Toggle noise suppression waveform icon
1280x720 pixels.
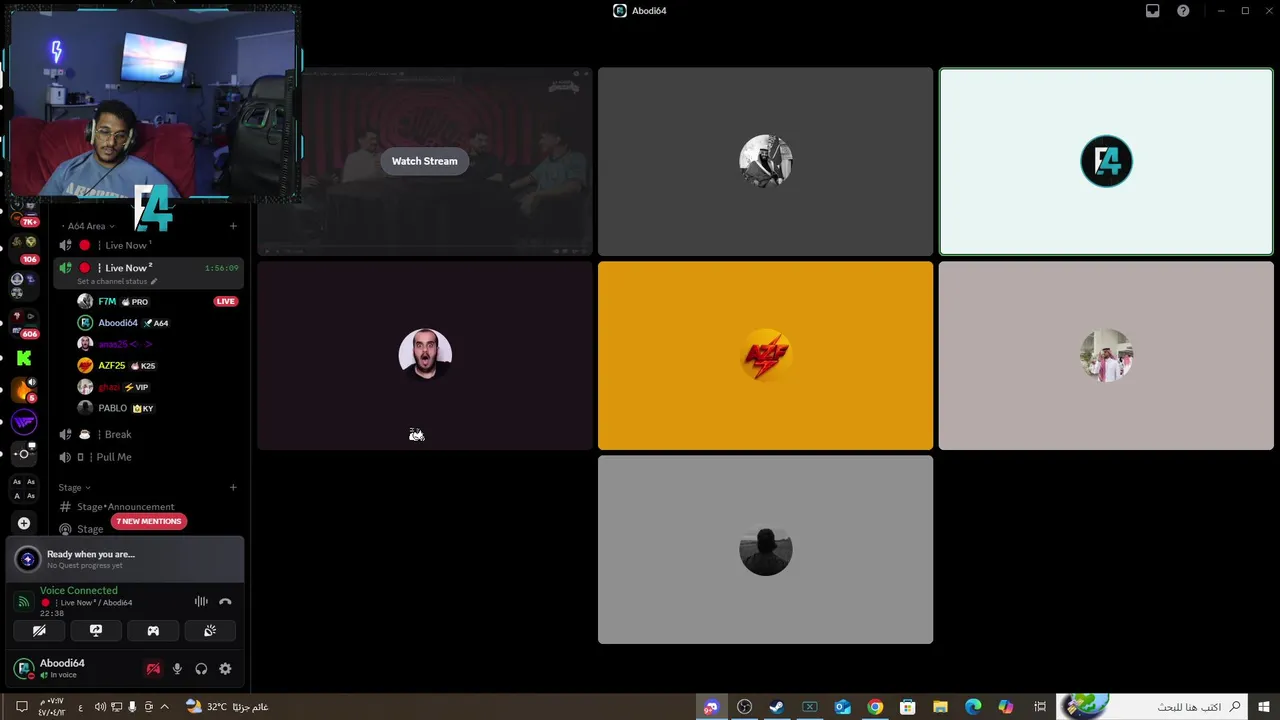[201, 602]
